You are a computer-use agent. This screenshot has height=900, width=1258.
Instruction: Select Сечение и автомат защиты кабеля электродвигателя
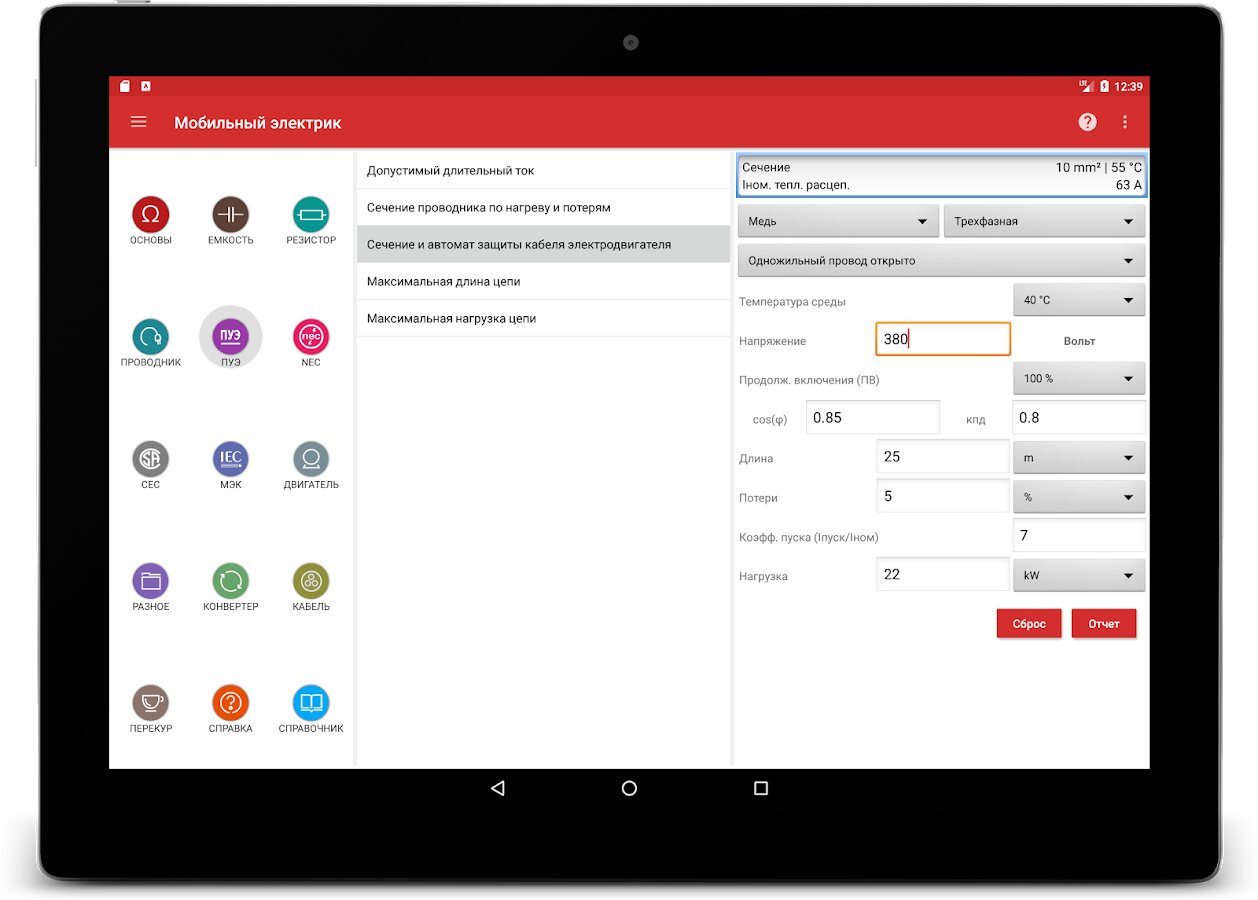tap(543, 244)
